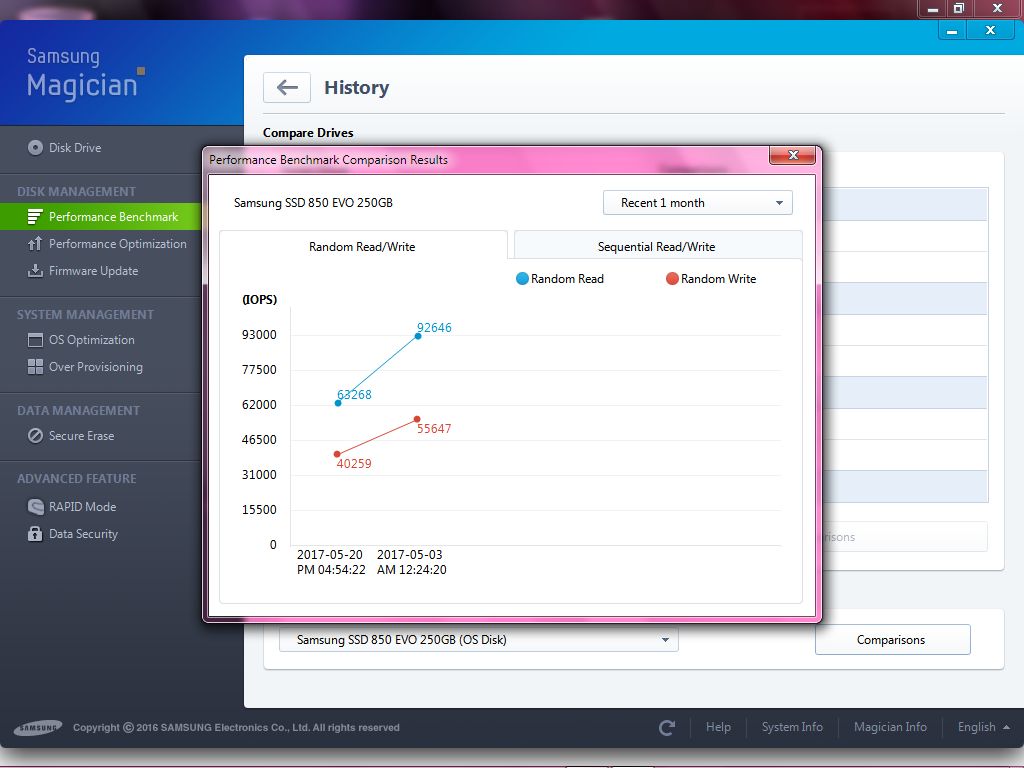Click the Disk Drive icon in sidebar
Image resolution: width=1024 pixels, height=768 pixels.
point(35,148)
